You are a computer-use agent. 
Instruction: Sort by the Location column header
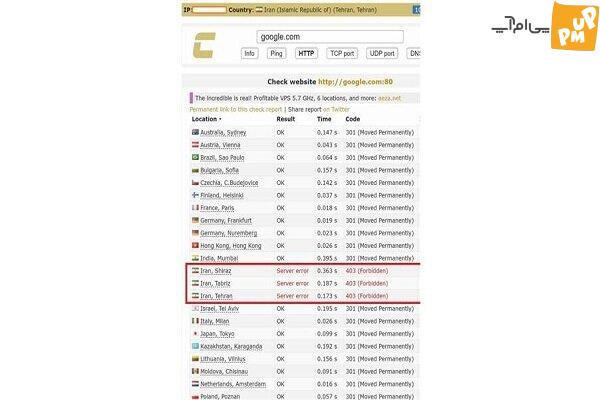pyautogui.click(x=206, y=119)
